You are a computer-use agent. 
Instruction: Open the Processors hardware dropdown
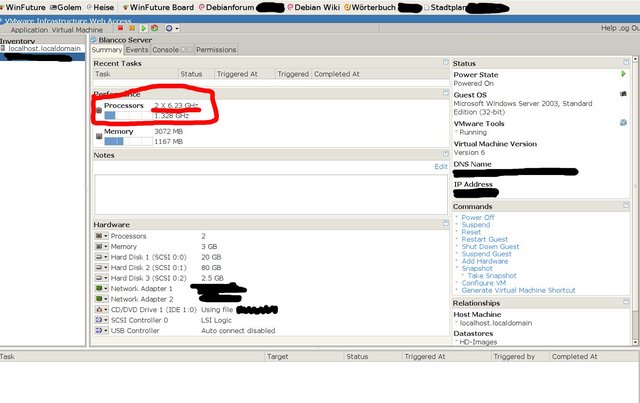point(101,236)
